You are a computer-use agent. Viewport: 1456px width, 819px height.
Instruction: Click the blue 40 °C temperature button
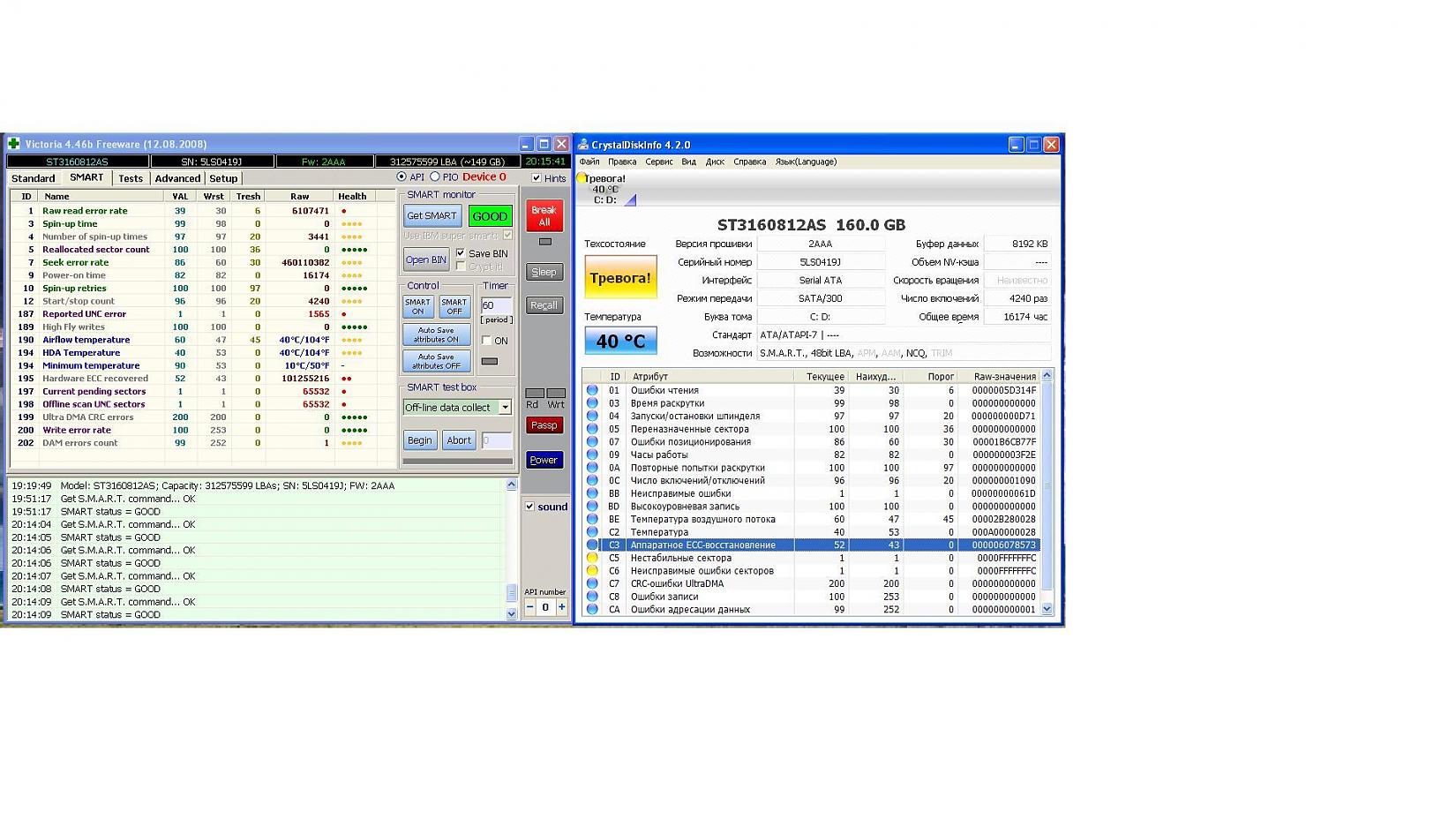[620, 341]
